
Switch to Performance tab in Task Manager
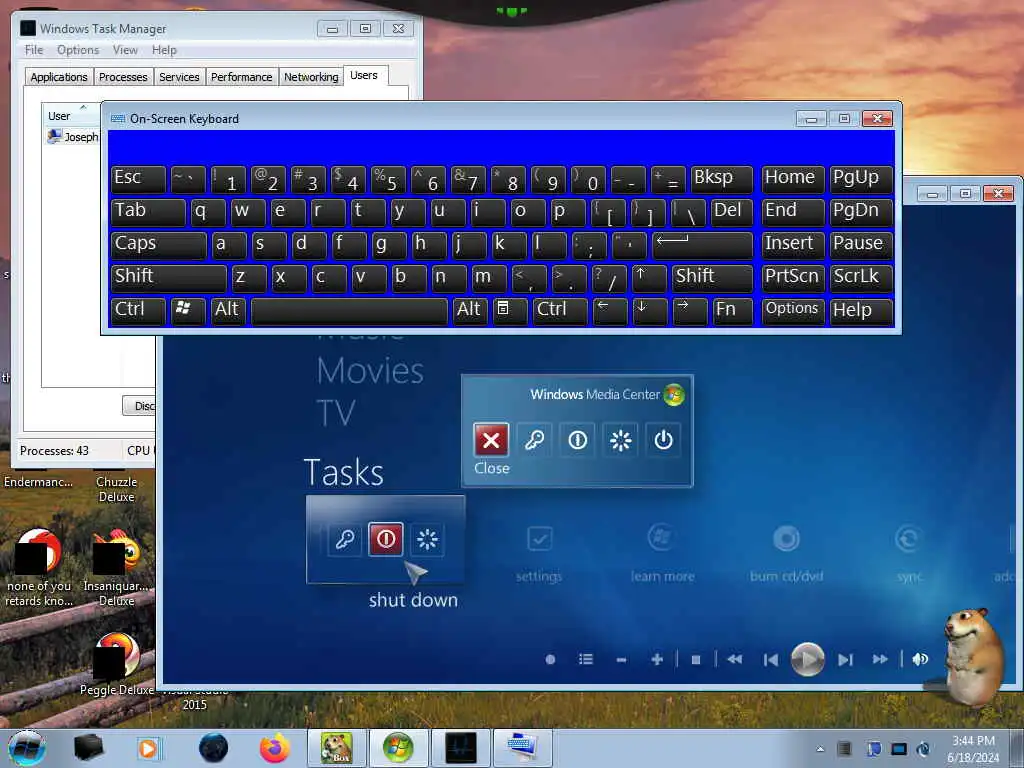(x=242, y=77)
